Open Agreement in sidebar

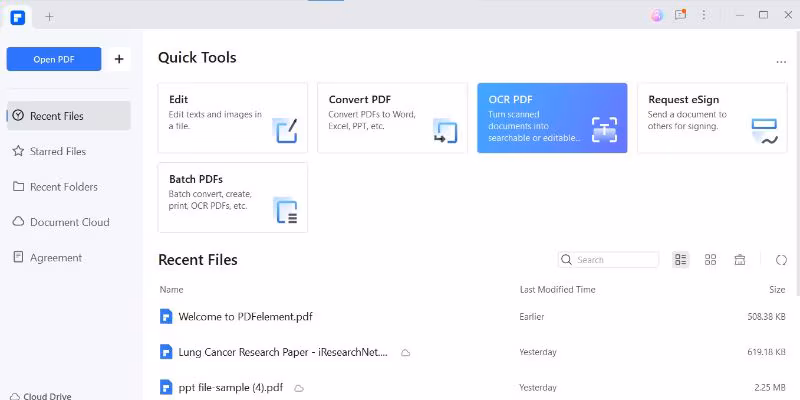click(68, 258)
